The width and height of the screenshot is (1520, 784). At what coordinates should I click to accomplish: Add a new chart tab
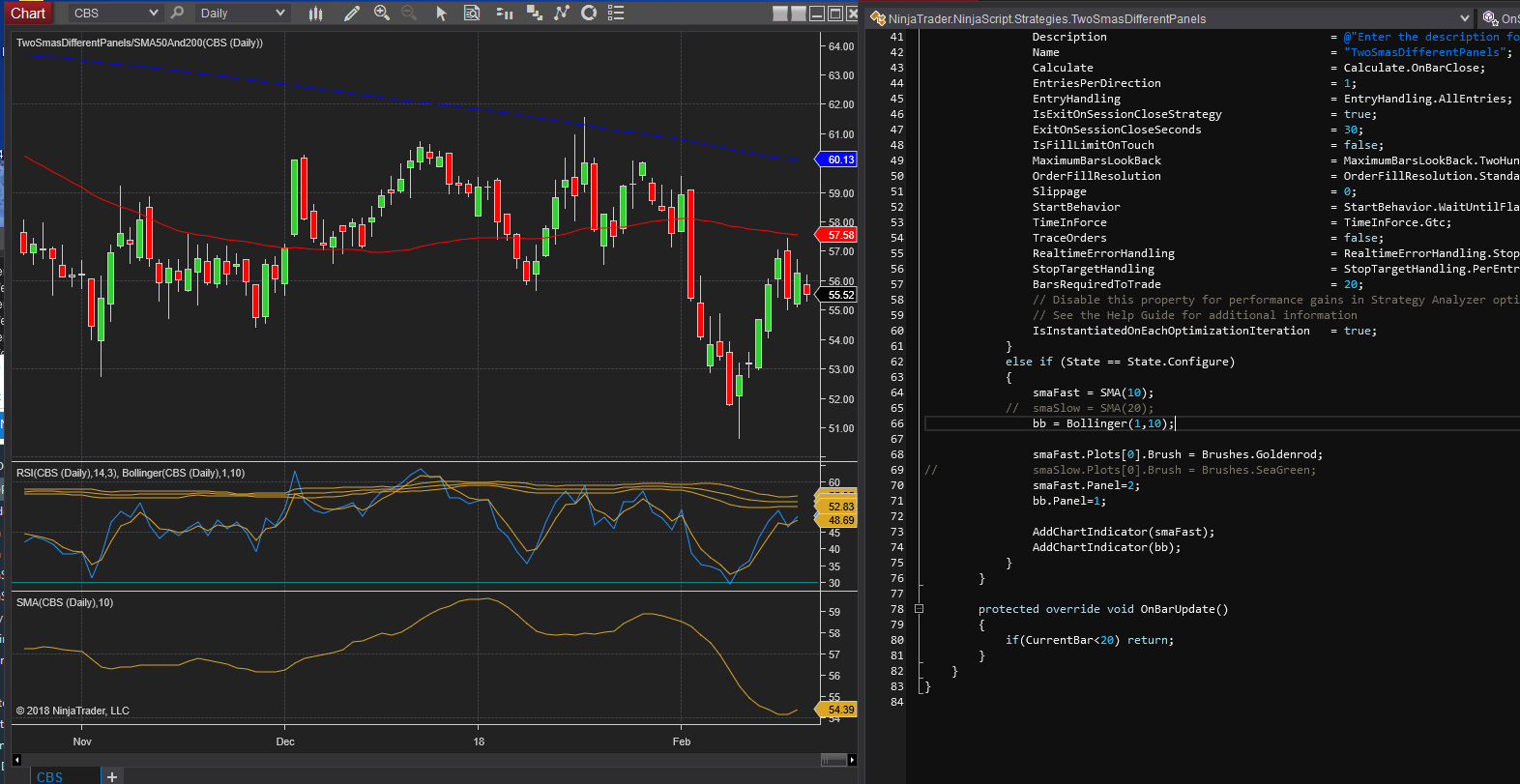pyautogui.click(x=112, y=776)
